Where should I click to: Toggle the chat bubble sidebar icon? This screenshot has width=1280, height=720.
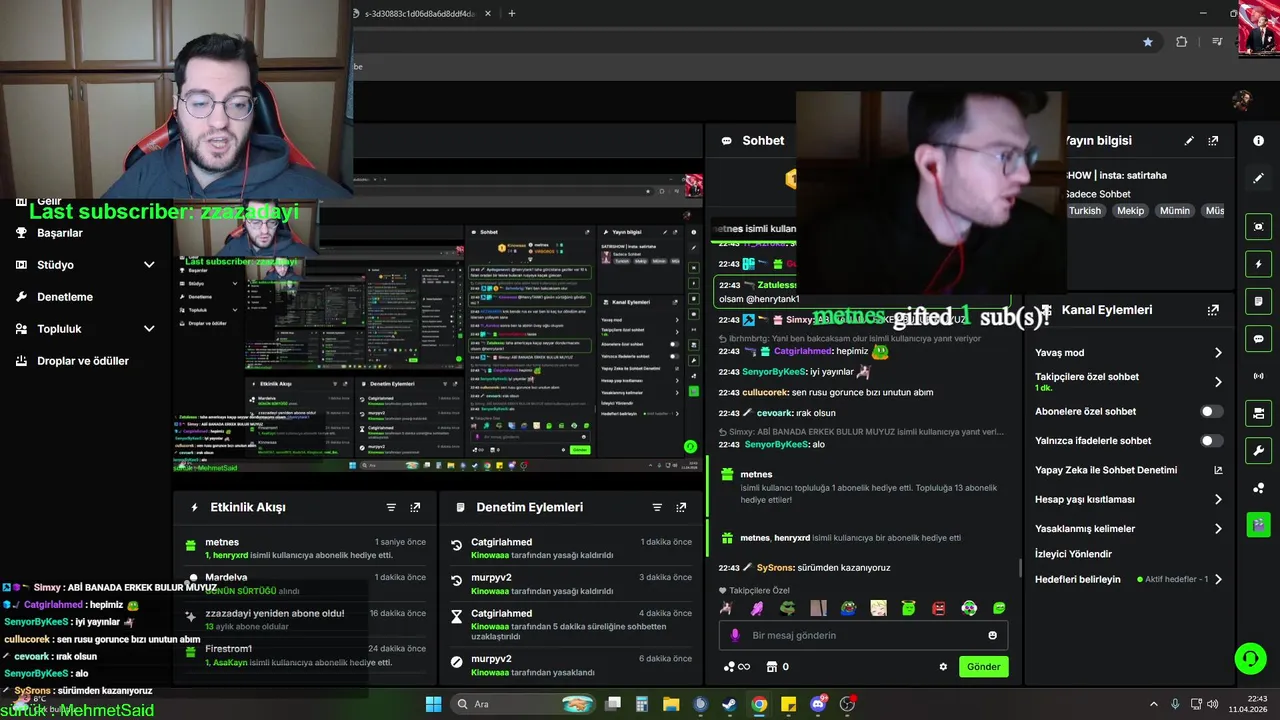click(x=1258, y=339)
